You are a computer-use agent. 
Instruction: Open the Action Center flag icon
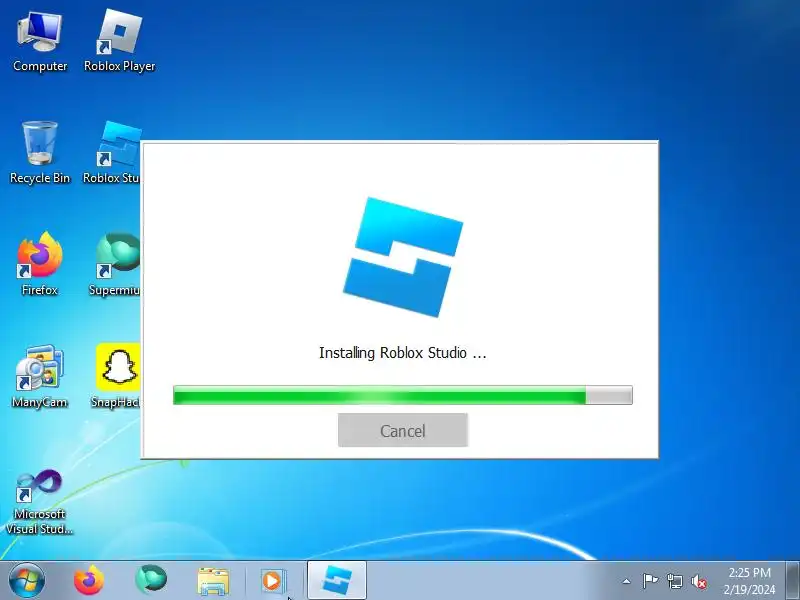tap(650, 581)
